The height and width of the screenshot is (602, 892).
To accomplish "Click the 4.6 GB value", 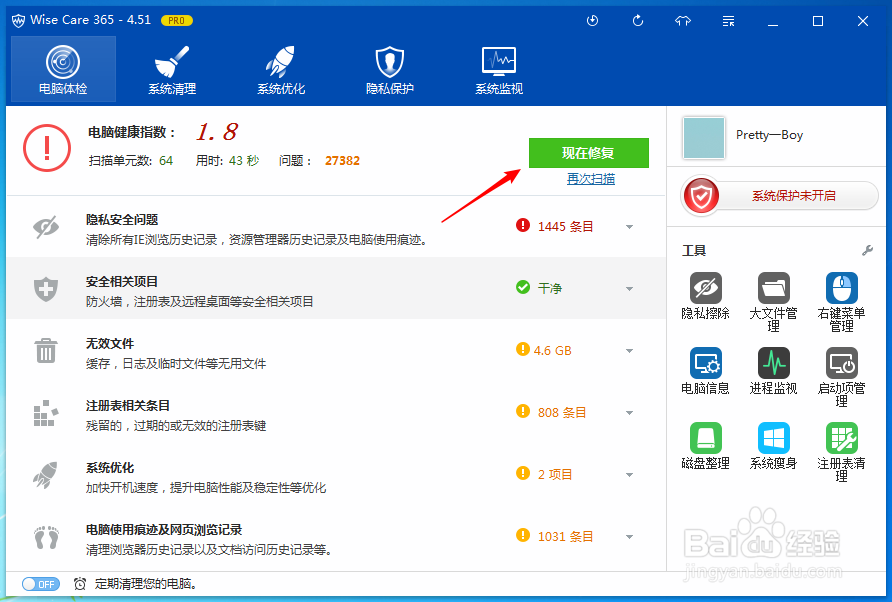I will [552, 351].
